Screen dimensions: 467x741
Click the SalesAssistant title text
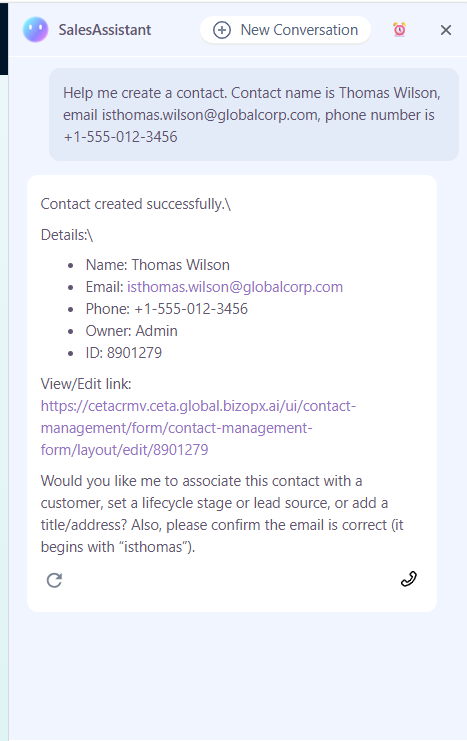coord(105,30)
